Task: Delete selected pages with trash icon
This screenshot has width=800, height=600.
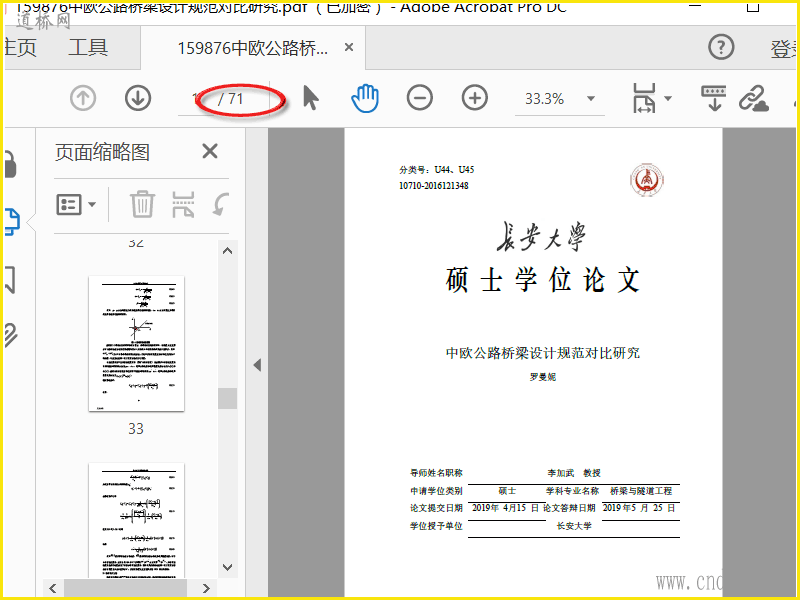Action: click(x=142, y=204)
